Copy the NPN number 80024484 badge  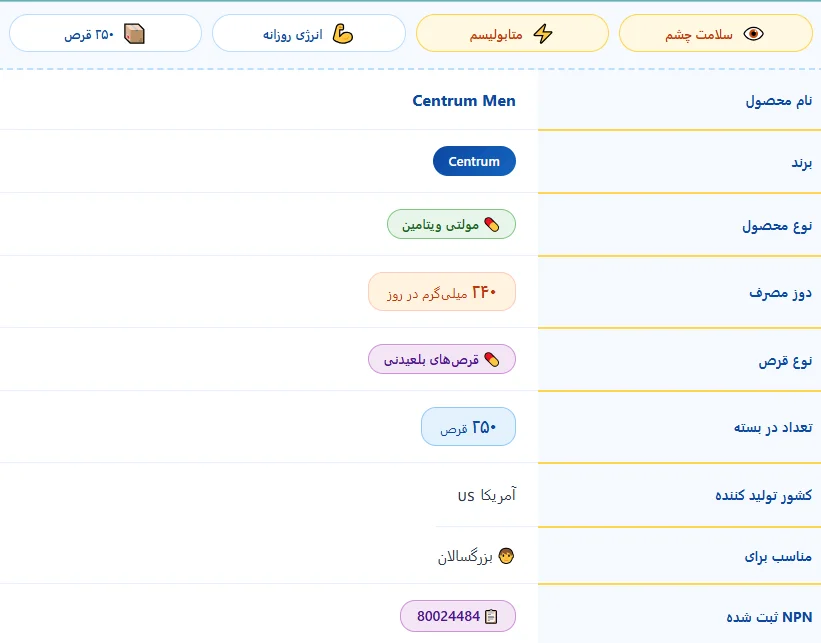pos(458,616)
